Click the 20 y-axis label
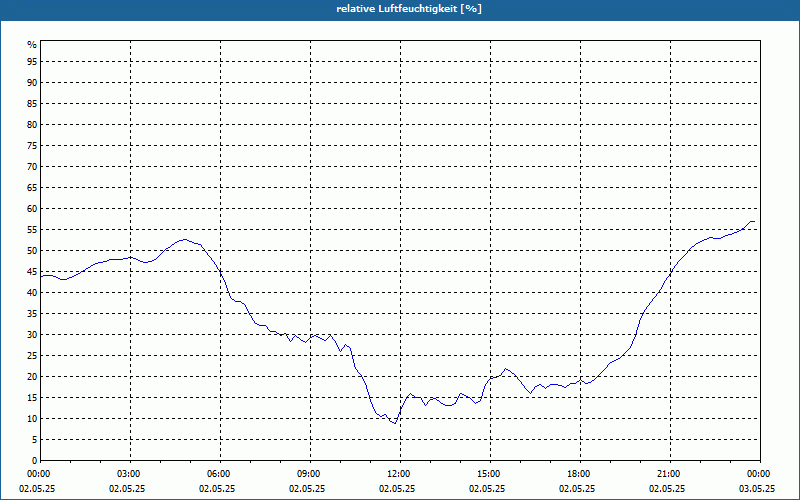Viewport: 800px width, 500px height. [x=32, y=376]
